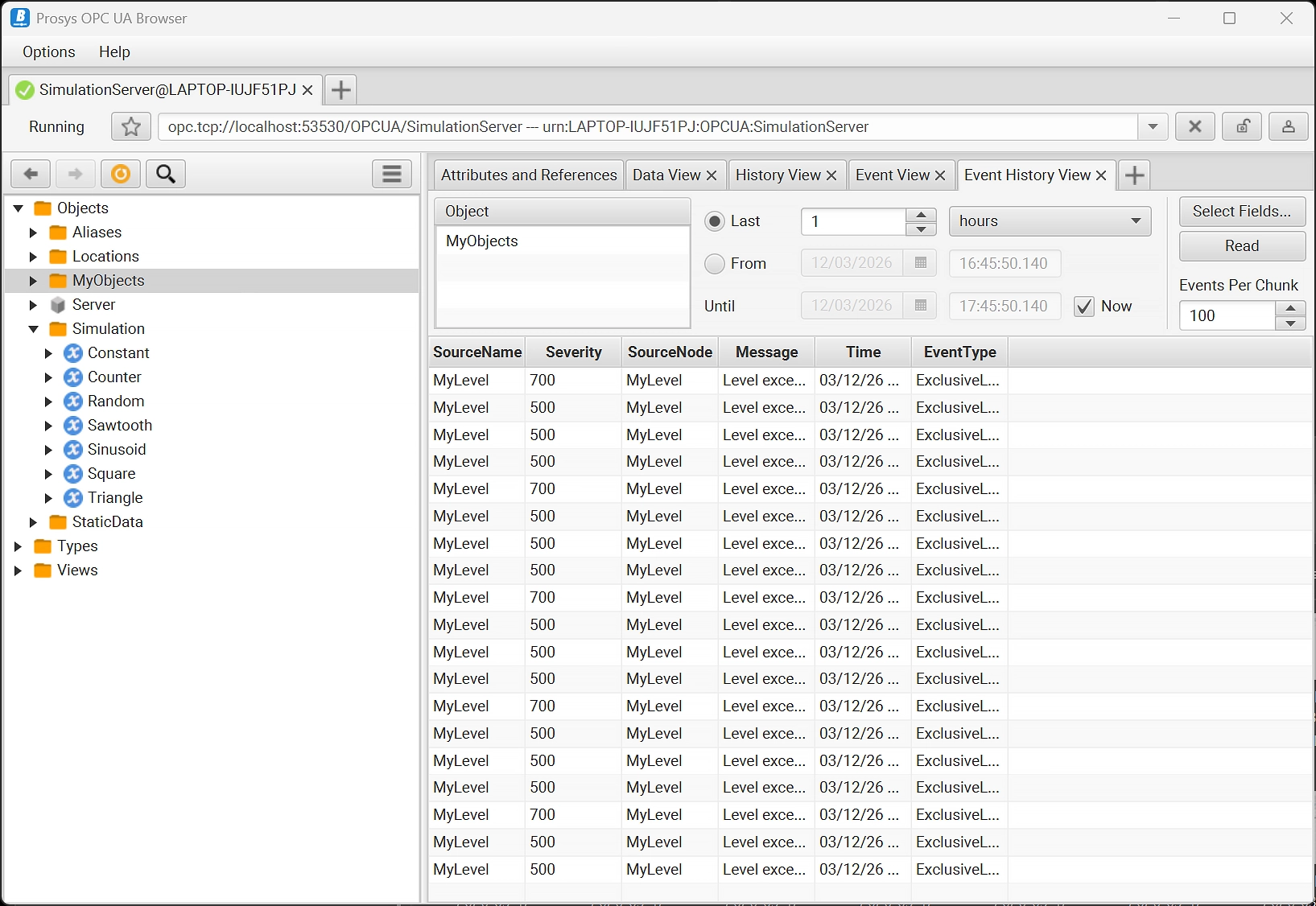Click the disconnect X button beside the address

click(x=1195, y=126)
